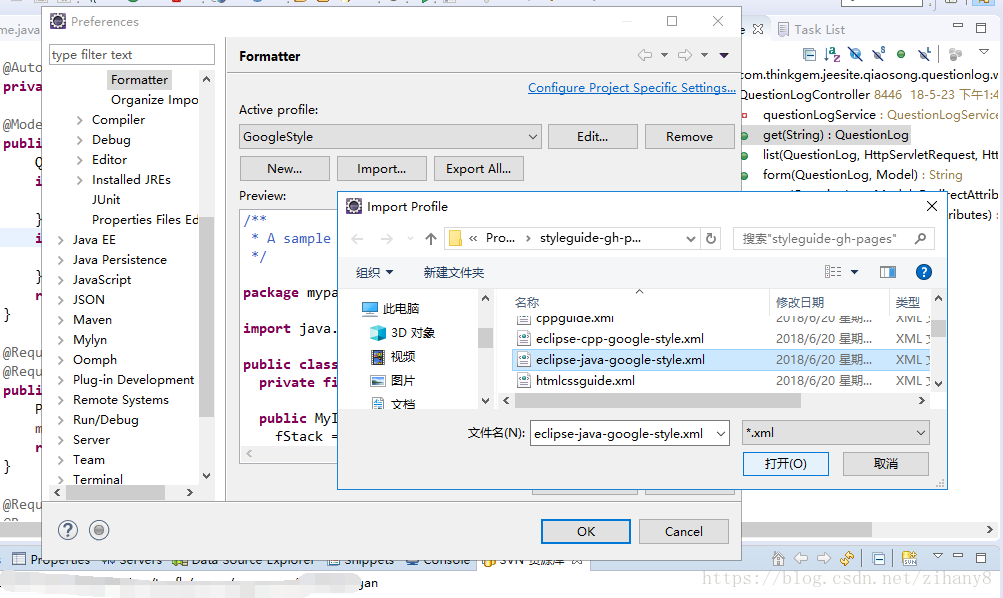Open the 组织 organize menu

pos(374,272)
